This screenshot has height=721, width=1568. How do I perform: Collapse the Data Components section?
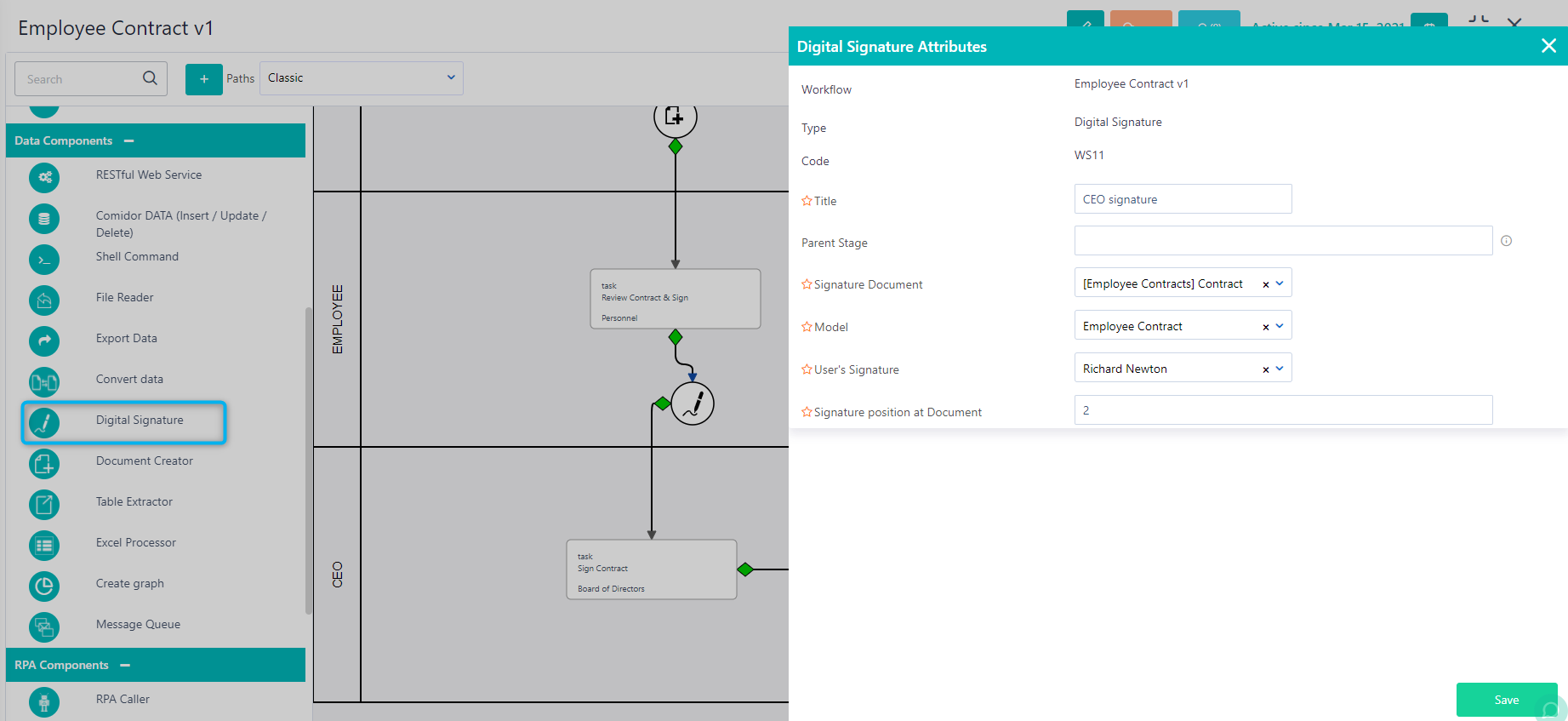128,140
